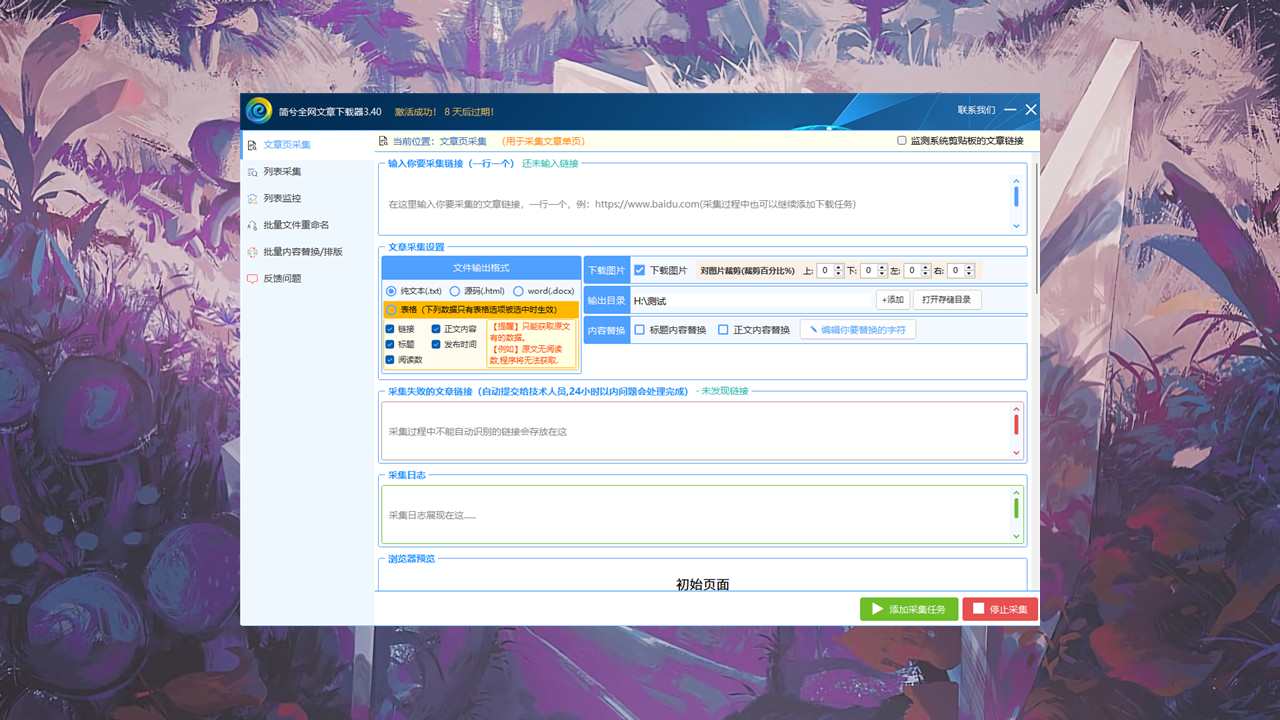Uncheck the 下载图片 checkbox
Viewport: 1280px width, 720px height.
(640, 270)
